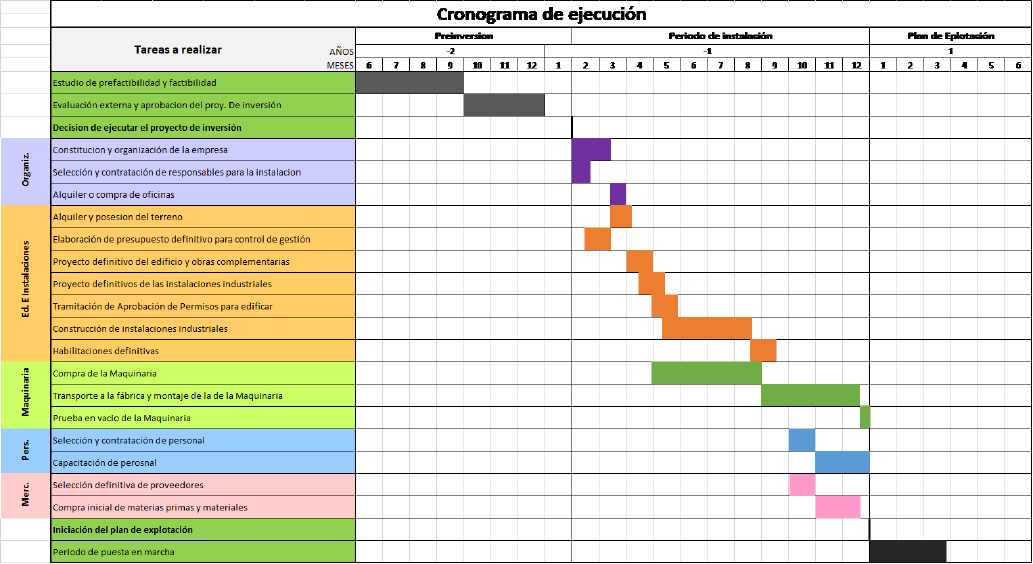
Task: Click green bar for Compra de la Maquinaria
Action: point(707,373)
